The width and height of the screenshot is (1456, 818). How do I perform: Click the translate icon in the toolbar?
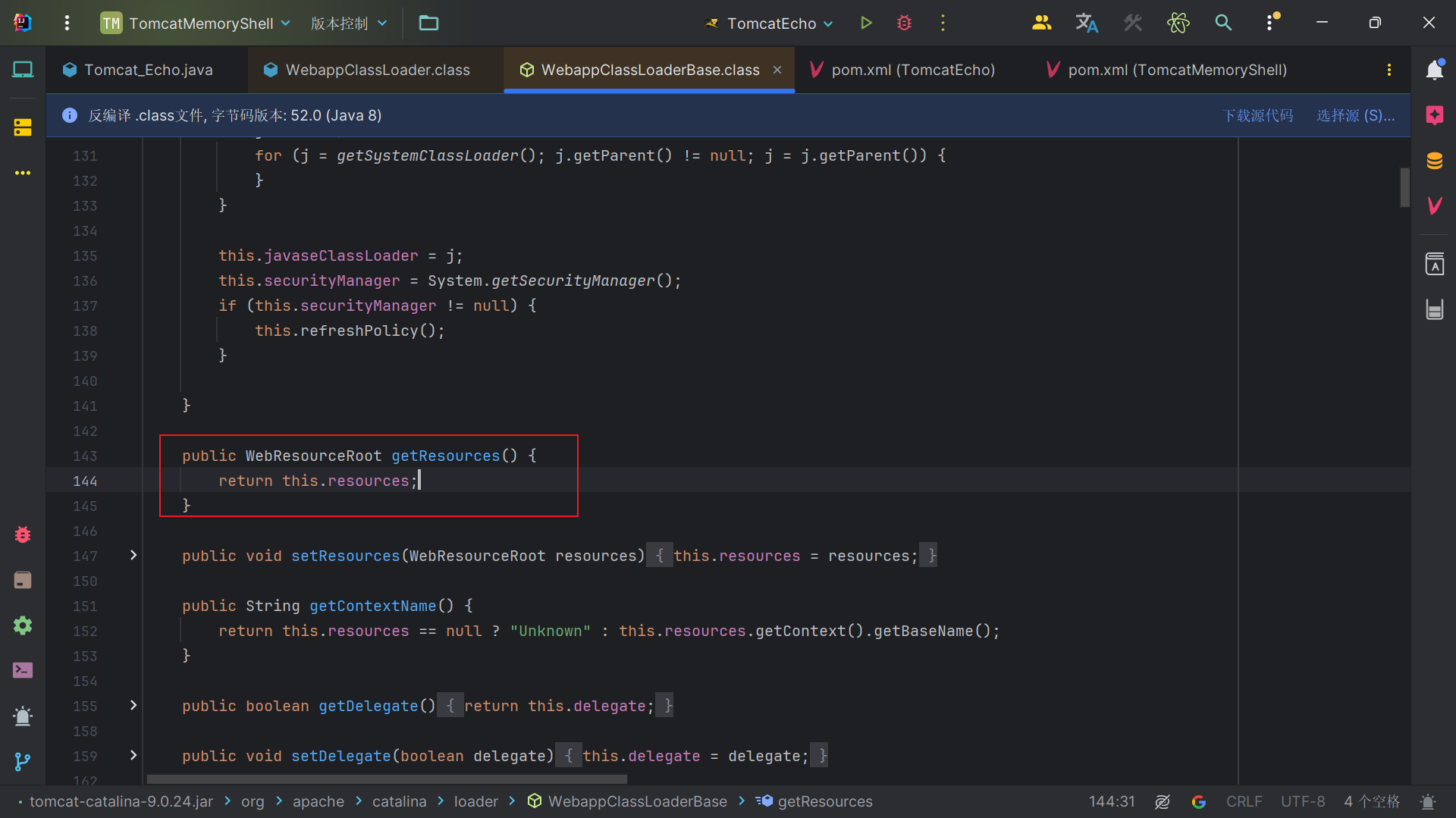coord(1087,23)
